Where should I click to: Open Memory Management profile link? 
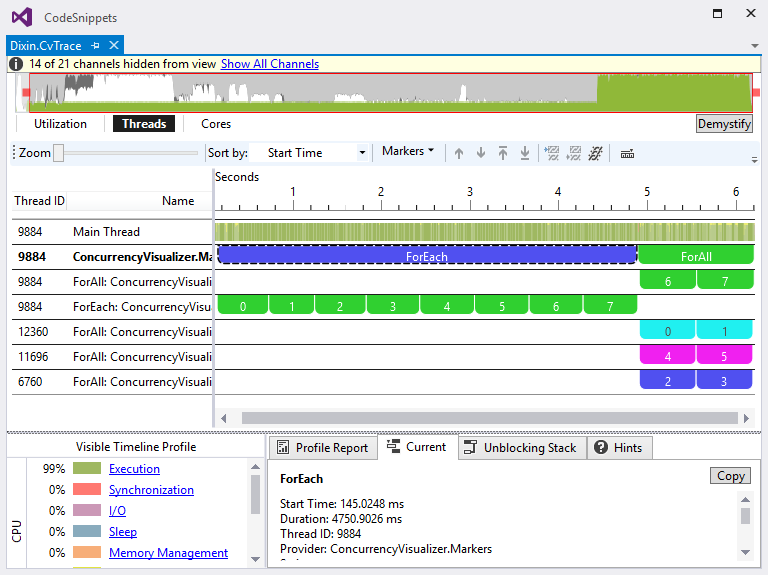coord(168,553)
